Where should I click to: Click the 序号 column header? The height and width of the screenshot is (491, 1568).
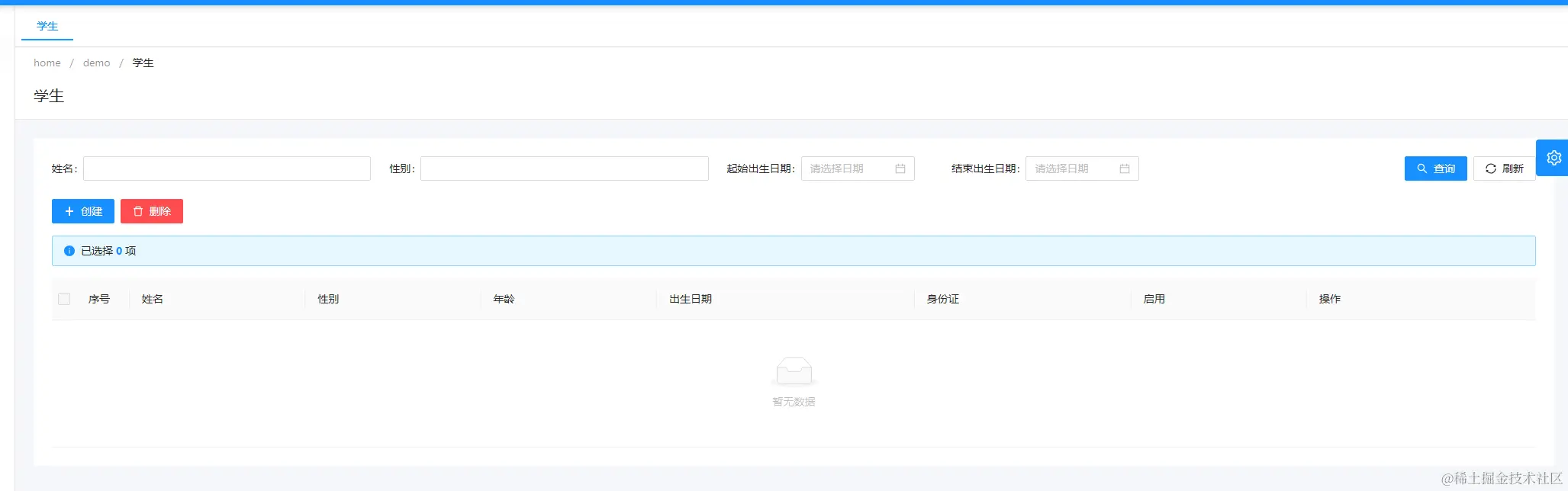(99, 299)
